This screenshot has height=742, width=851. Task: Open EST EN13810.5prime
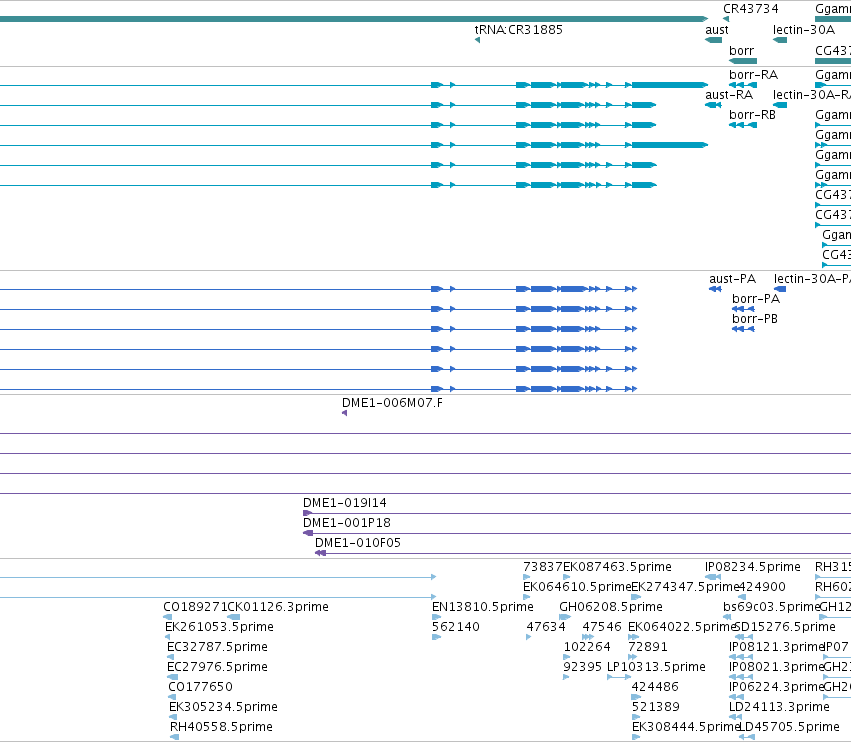point(482,607)
